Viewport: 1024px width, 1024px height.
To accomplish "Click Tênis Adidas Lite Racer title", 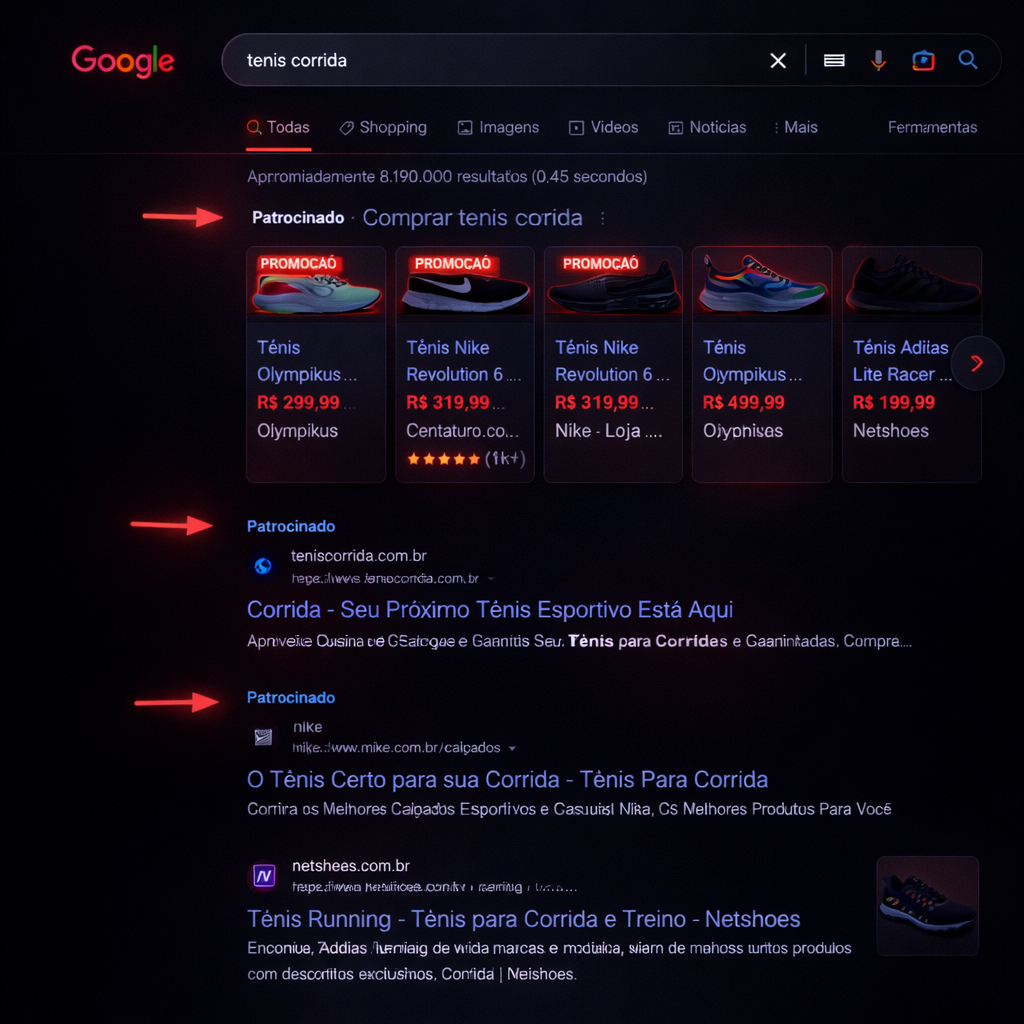I will pyautogui.click(x=901, y=360).
